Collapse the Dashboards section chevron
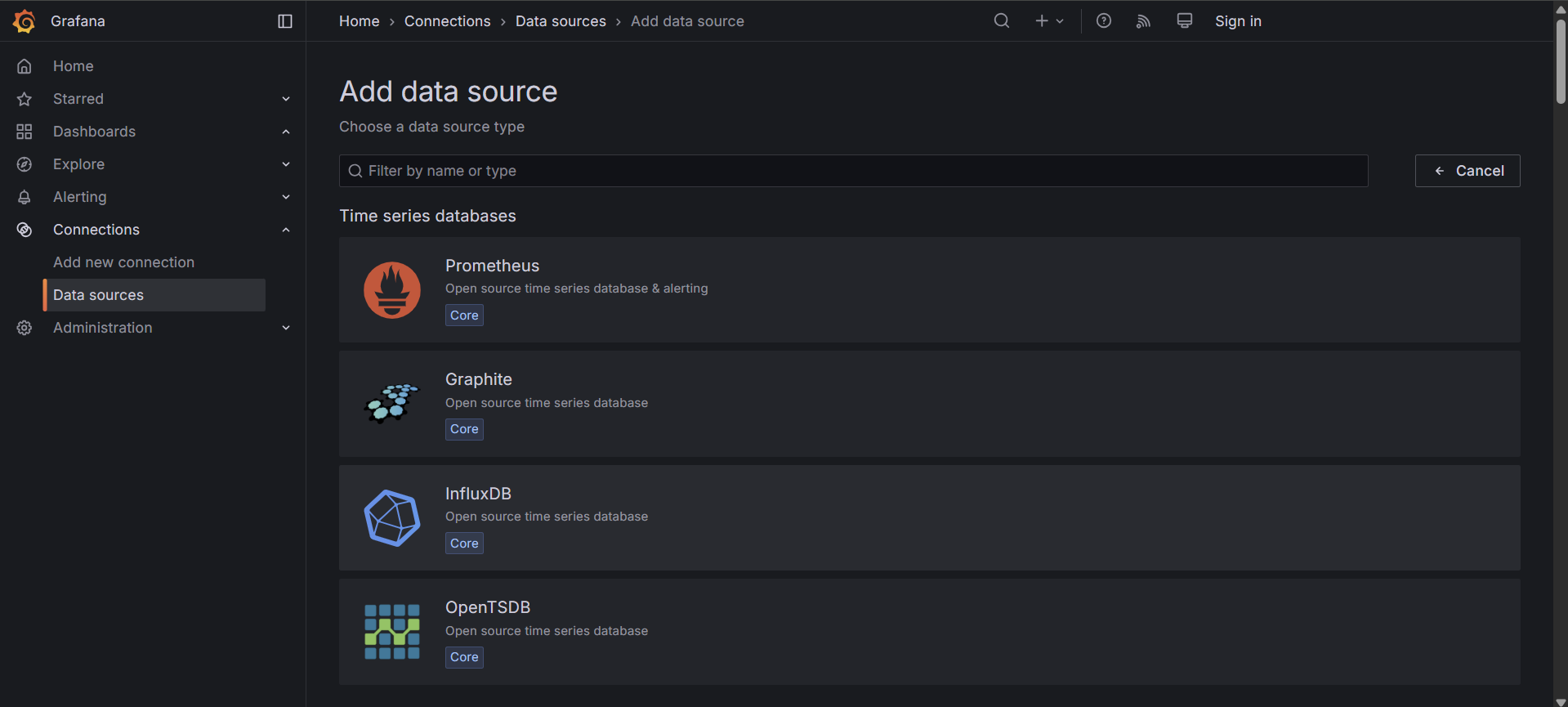Image resolution: width=1568 pixels, height=707 pixels. pos(286,132)
